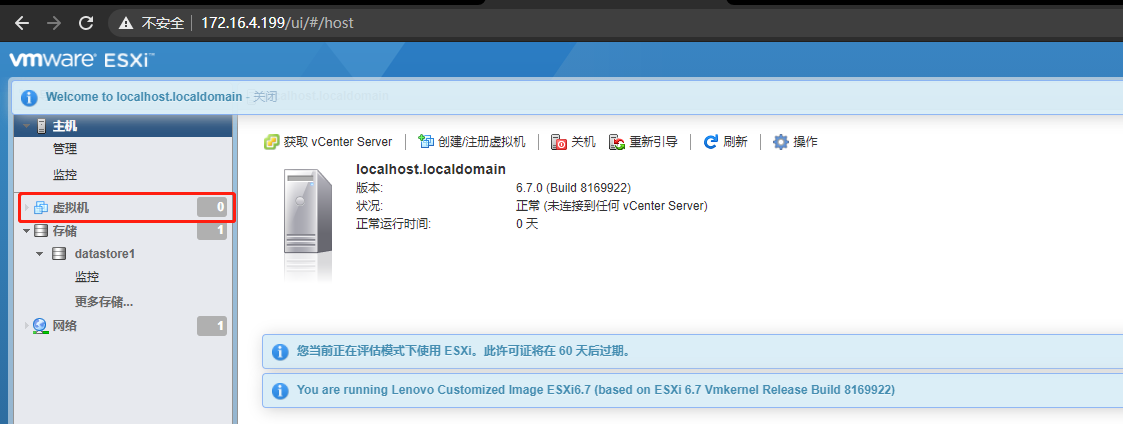Click 刷新 toolbar button
This screenshot has height=424, width=1123.
tap(726, 142)
